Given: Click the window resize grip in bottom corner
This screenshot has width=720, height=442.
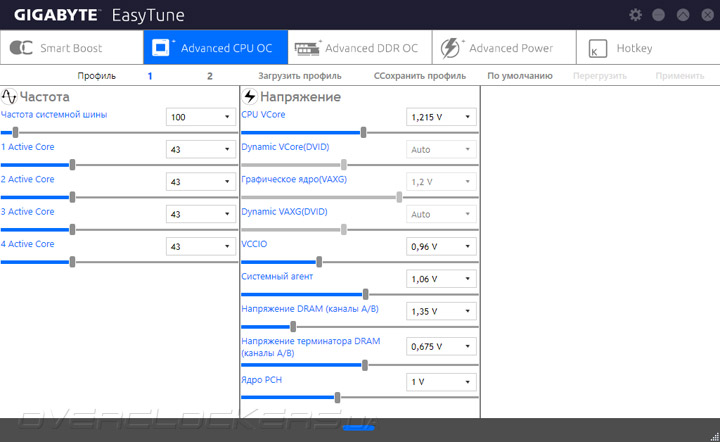Looking at the screenshot, I should click(714, 437).
